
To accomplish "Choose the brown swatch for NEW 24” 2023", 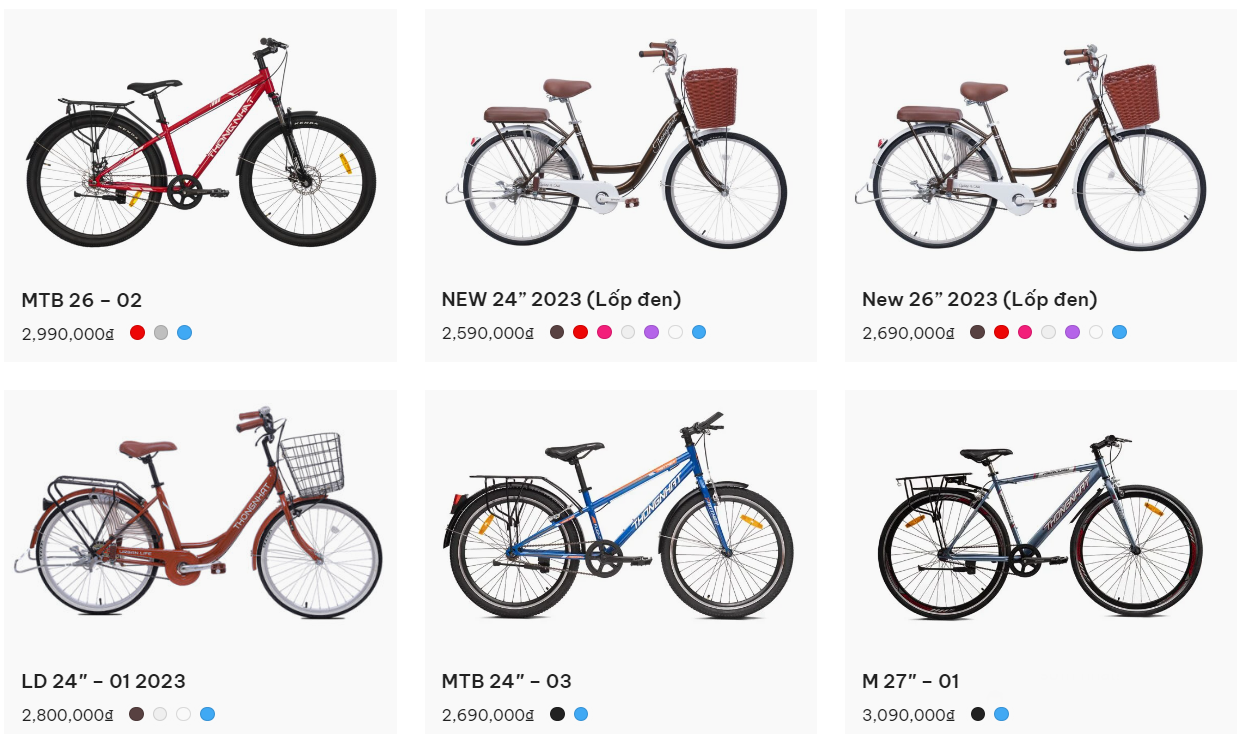I will [x=557, y=332].
